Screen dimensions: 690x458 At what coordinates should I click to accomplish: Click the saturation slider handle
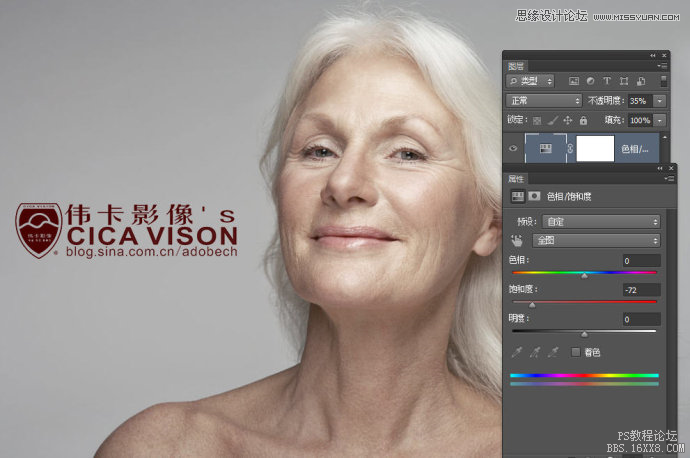532,305
